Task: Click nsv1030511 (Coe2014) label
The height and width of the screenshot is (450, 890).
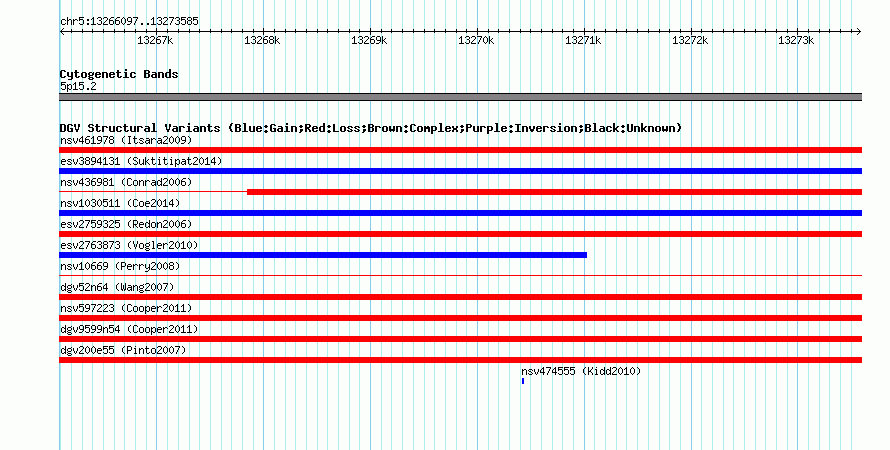Action: (120, 203)
